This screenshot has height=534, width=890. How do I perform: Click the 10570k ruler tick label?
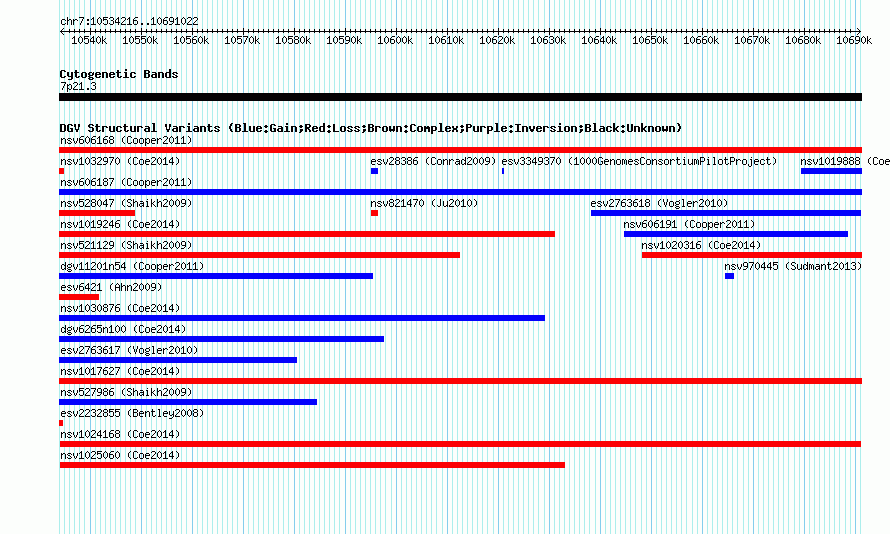(242, 40)
